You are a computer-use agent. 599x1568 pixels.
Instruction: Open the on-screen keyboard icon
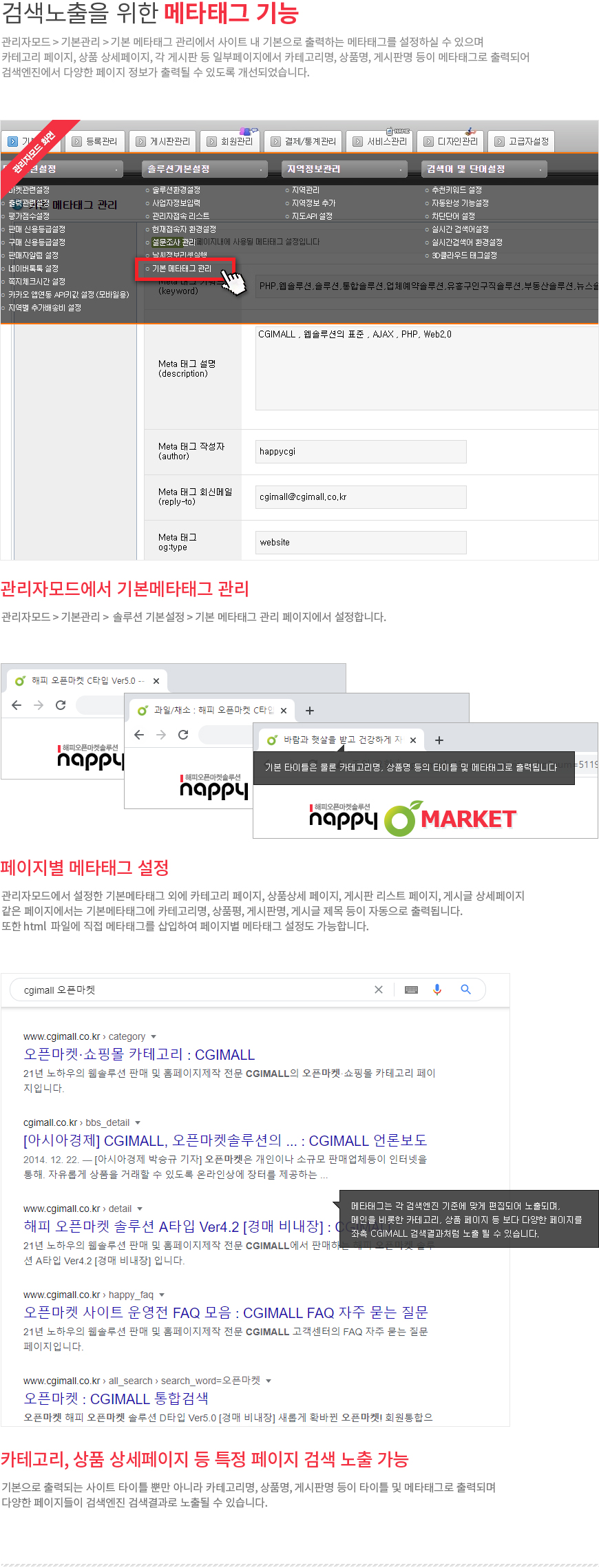[412, 990]
